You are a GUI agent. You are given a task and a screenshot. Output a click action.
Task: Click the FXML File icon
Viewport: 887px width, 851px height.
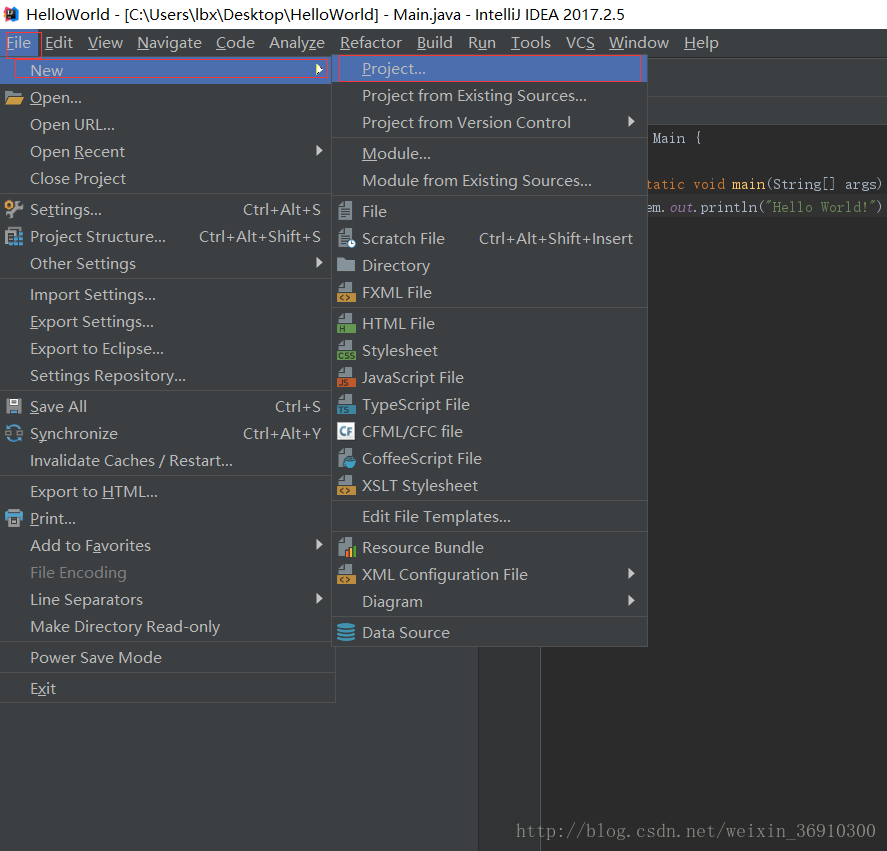[x=346, y=293]
